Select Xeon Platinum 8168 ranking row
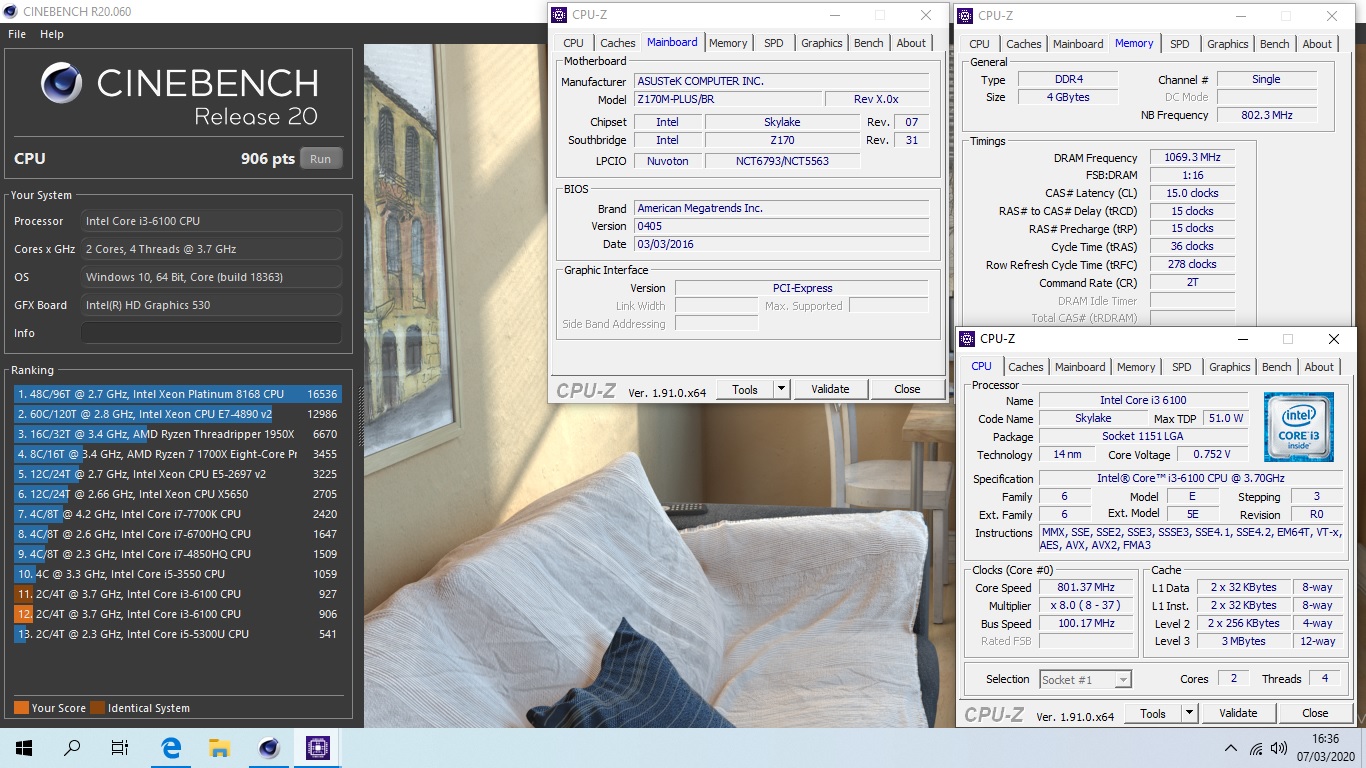Image resolution: width=1366 pixels, height=768 pixels. point(177,394)
